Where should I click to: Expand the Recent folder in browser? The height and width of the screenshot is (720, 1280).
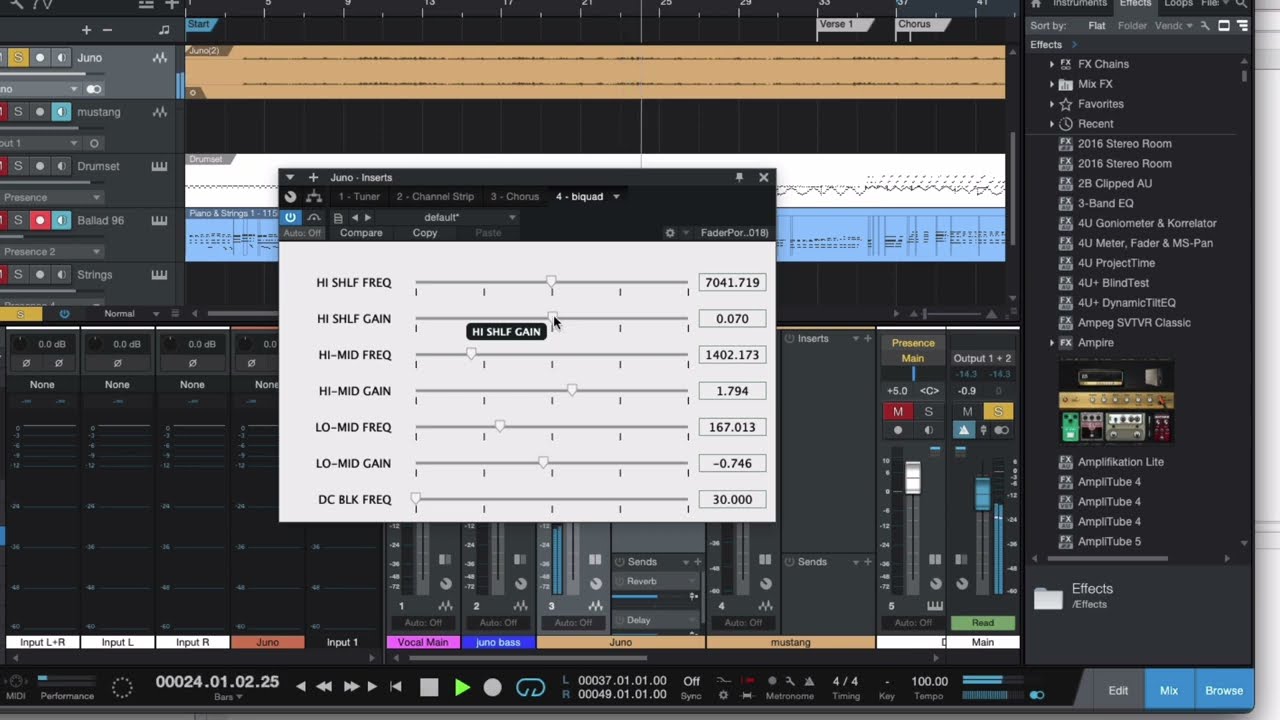(1051, 124)
